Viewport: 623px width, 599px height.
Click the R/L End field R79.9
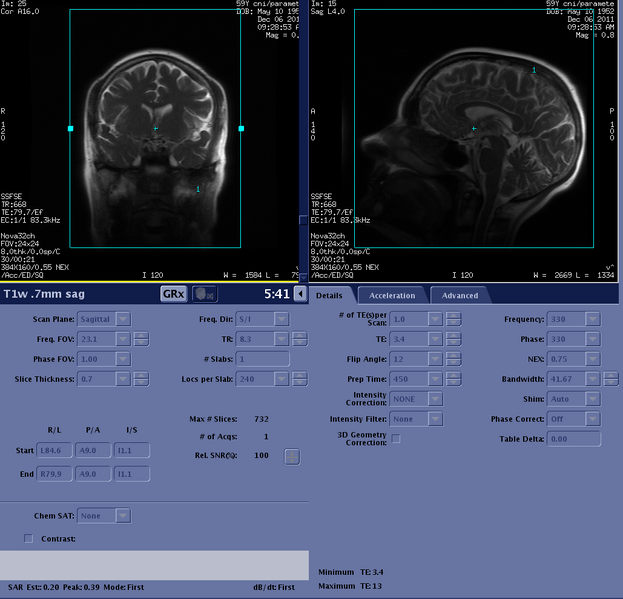(54, 474)
